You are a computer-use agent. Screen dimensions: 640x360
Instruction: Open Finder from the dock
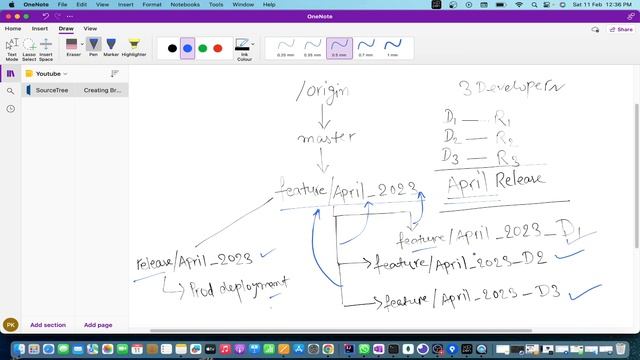point(19,349)
